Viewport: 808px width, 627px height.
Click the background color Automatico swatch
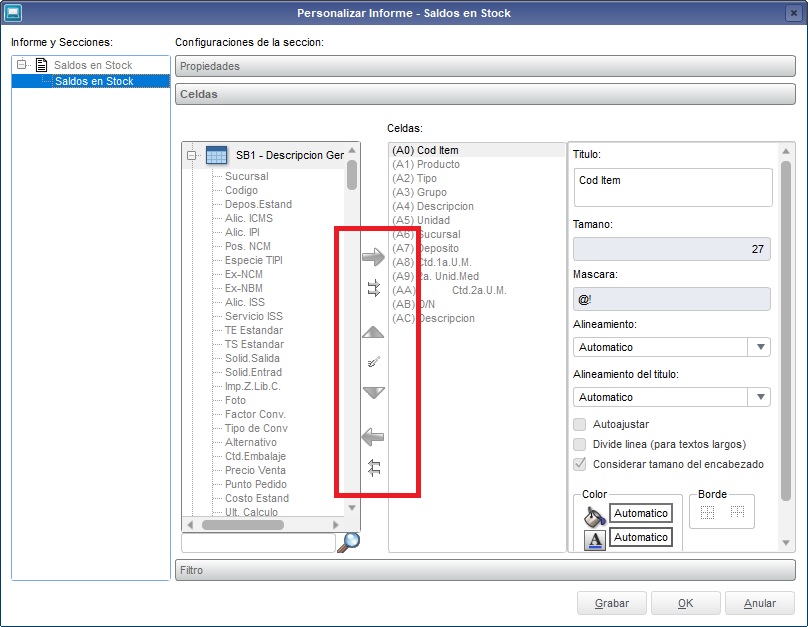click(641, 513)
